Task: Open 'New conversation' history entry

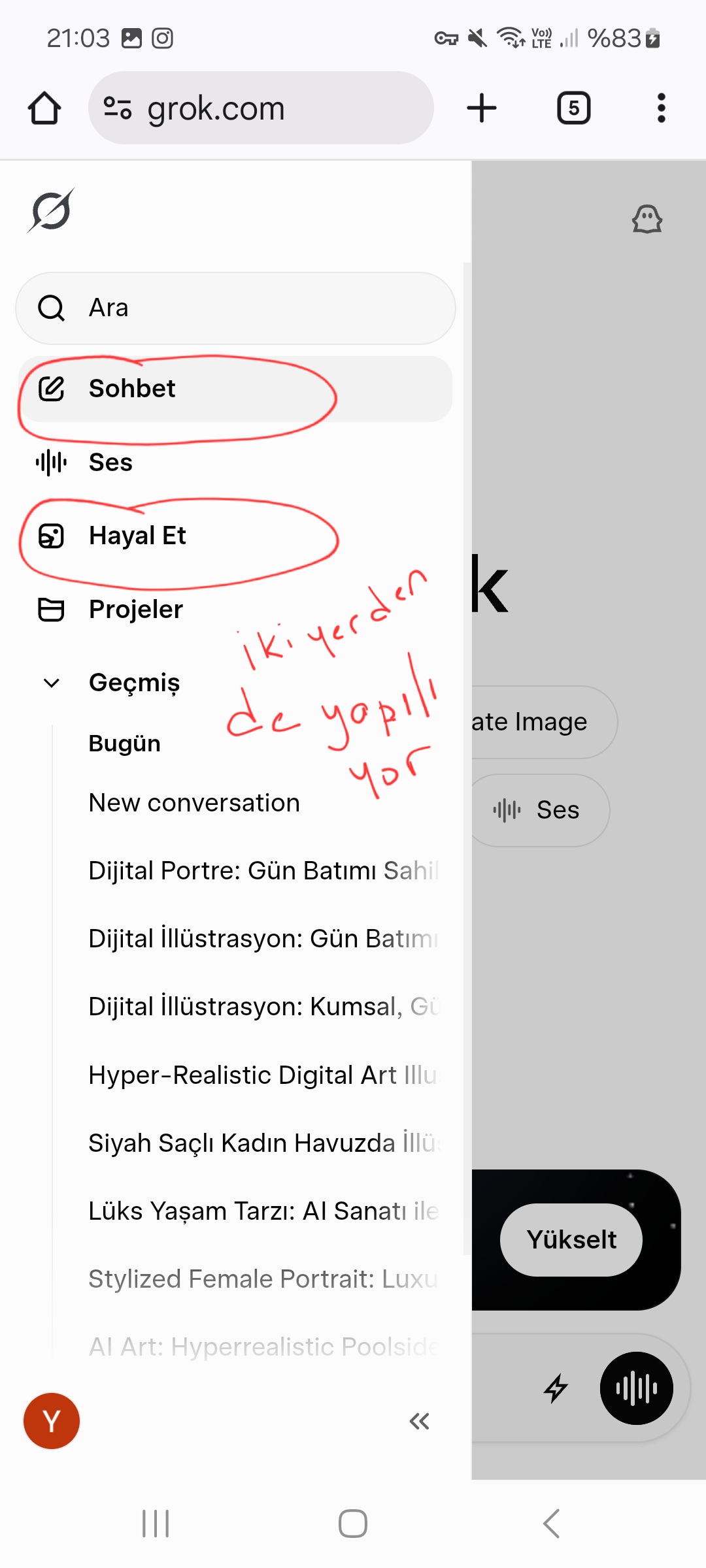Action: click(x=194, y=803)
